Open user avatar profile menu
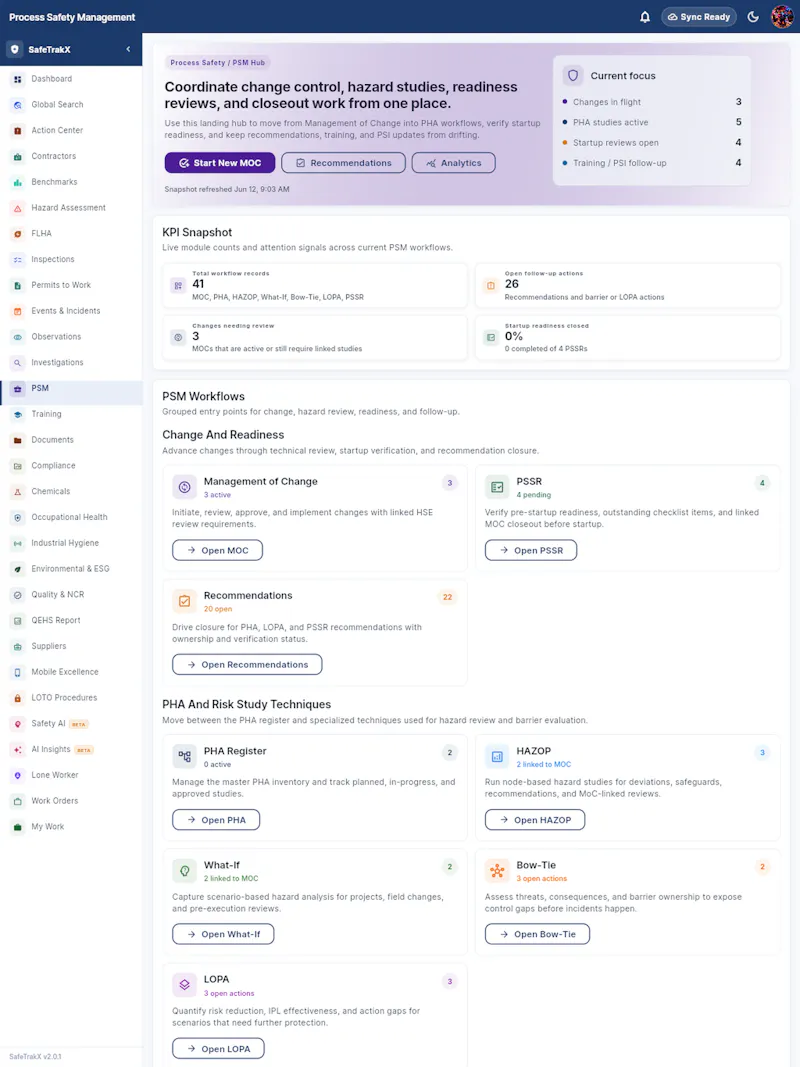 click(x=782, y=17)
